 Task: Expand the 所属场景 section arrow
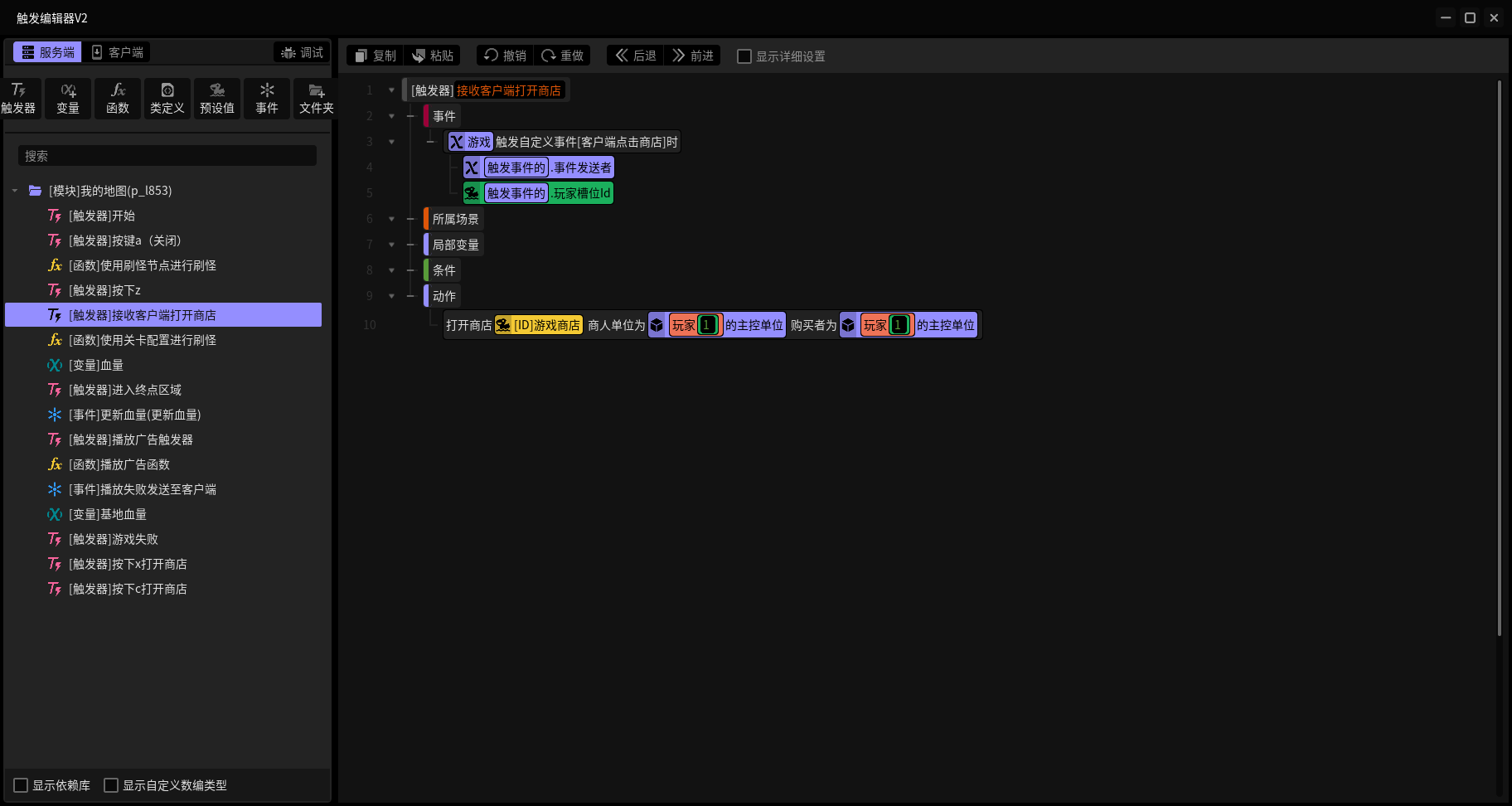pos(391,219)
